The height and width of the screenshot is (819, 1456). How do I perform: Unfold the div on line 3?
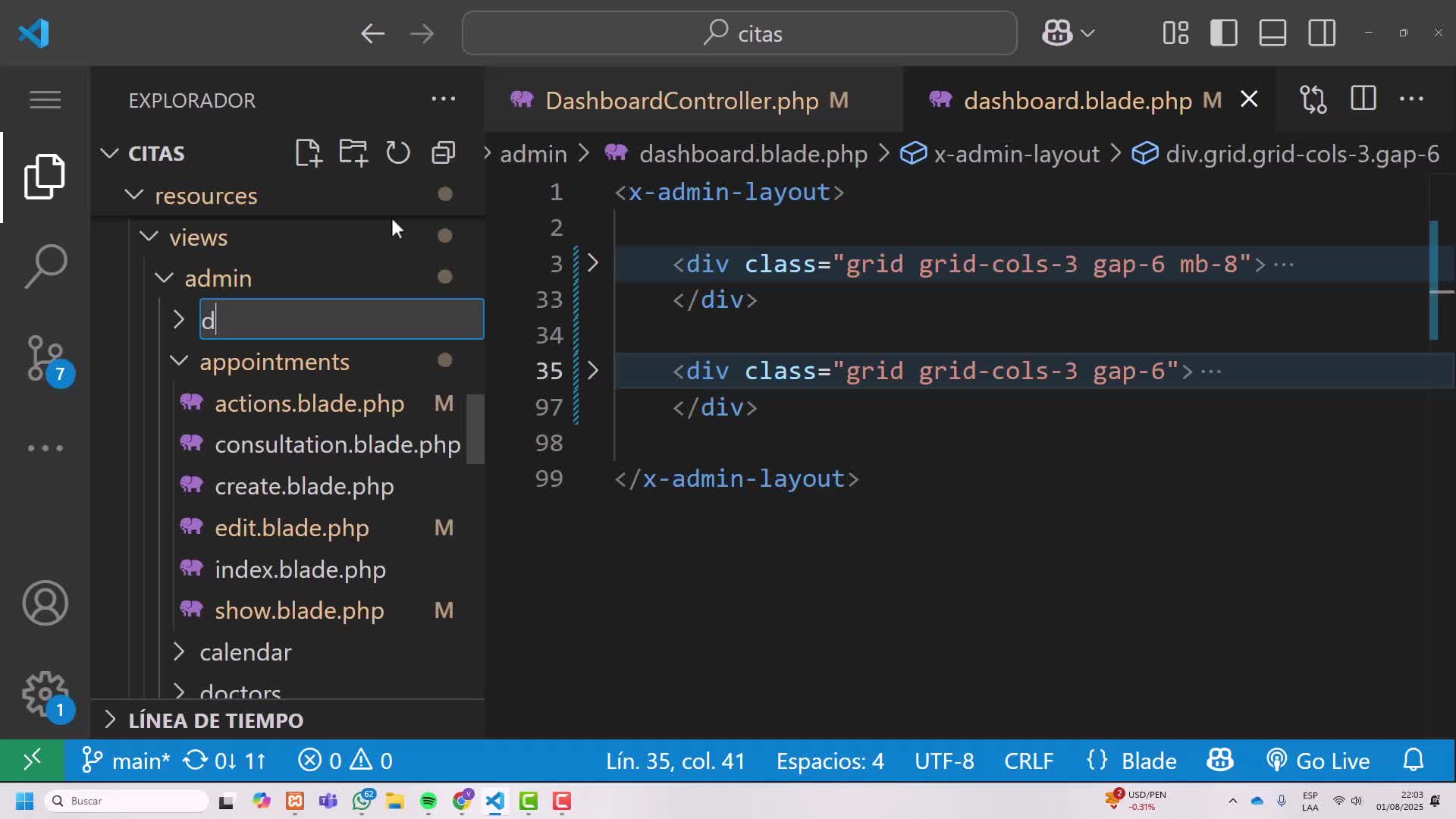coord(593,263)
